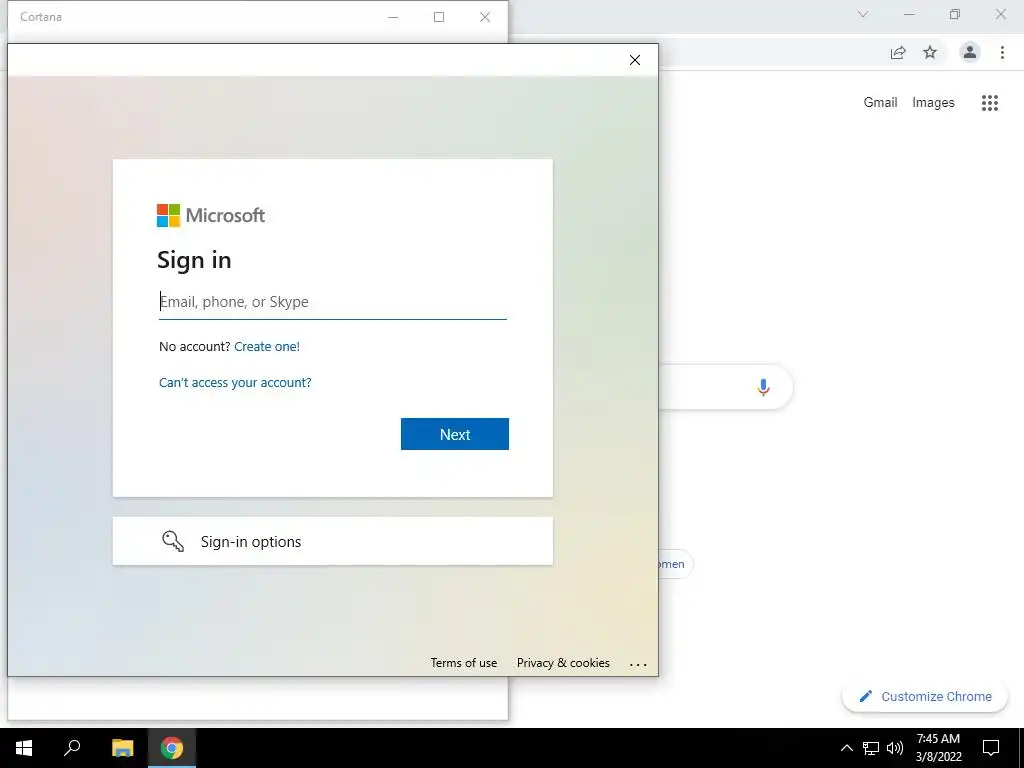The height and width of the screenshot is (768, 1024).
Task: Click the Microsoft logo
Action: click(211, 216)
